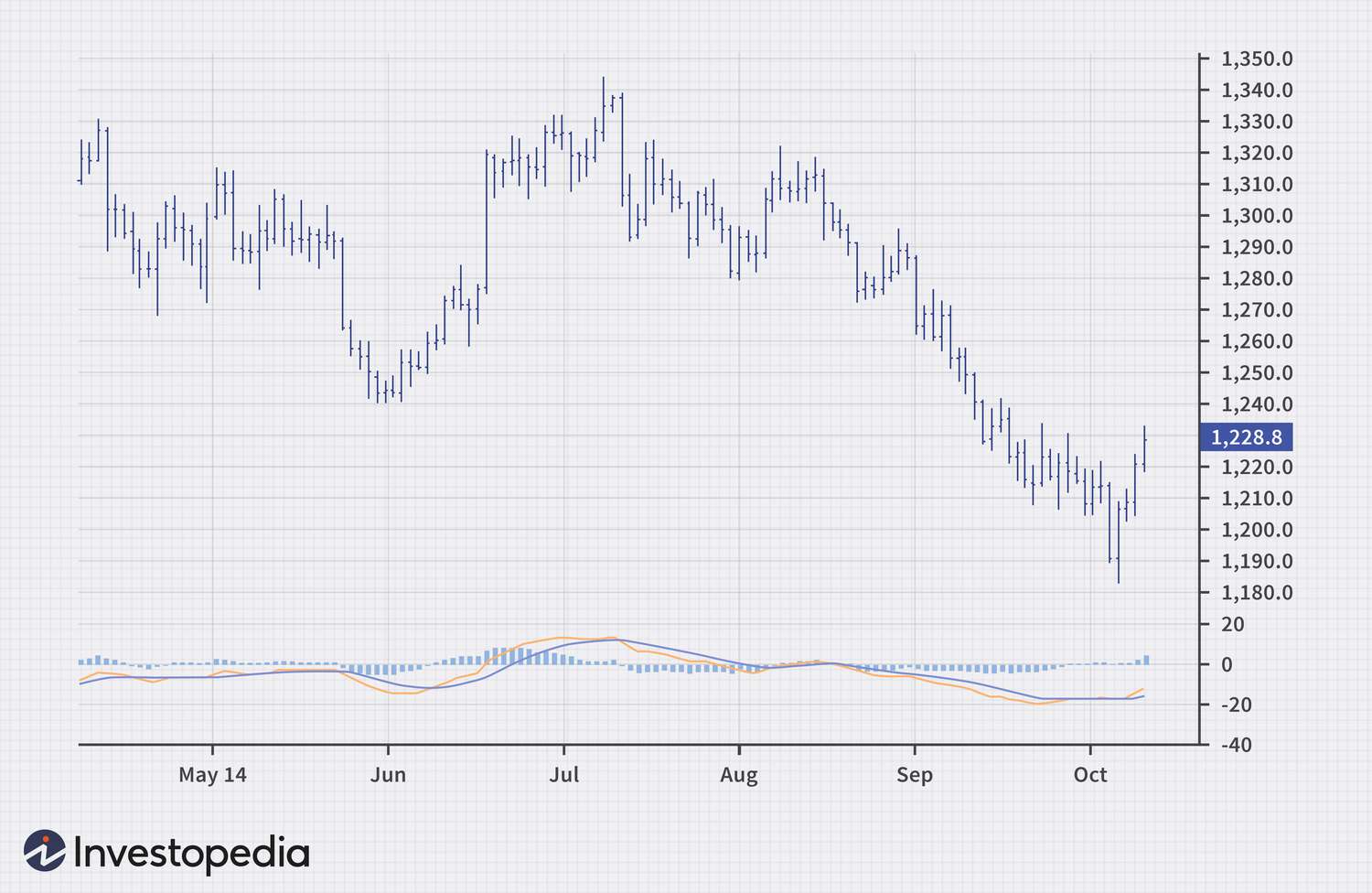Viewport: 1372px width, 893px height.
Task: Click the 1,200.0 price axis label
Action: click(x=1258, y=530)
